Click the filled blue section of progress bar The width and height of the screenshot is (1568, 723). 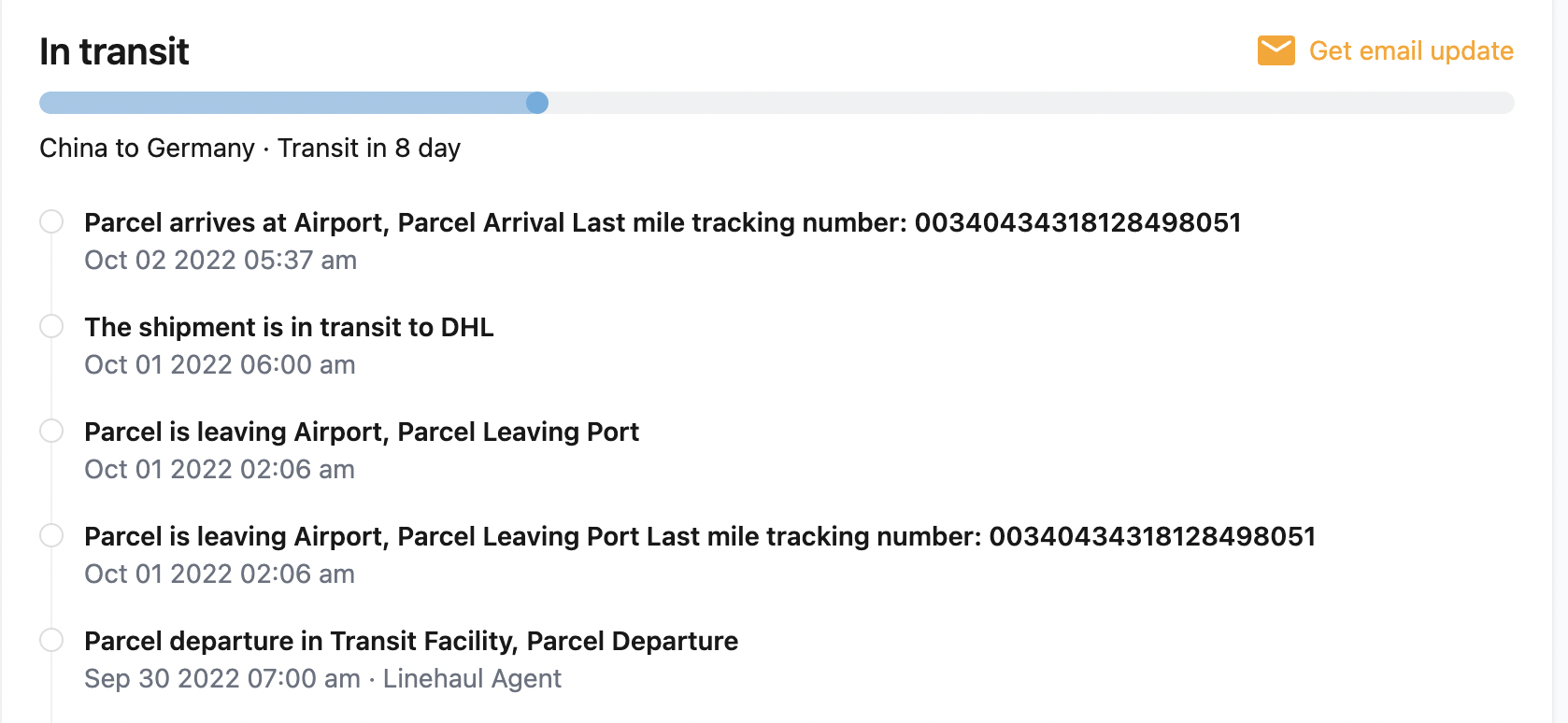coord(280,103)
